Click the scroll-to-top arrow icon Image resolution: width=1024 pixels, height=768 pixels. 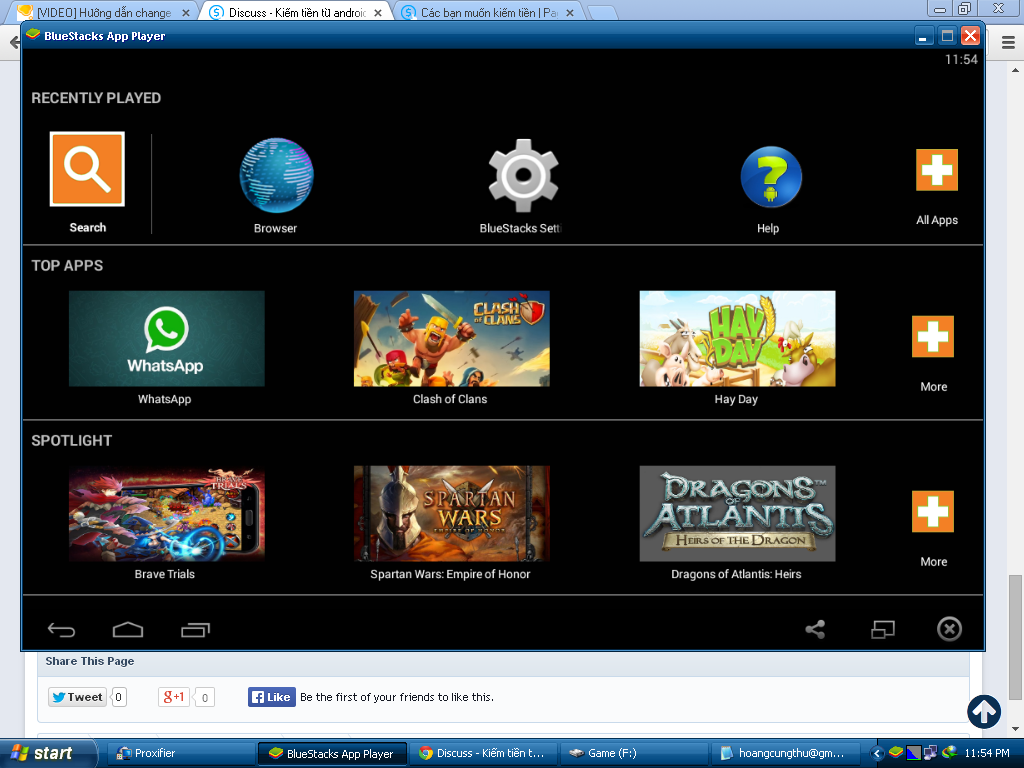[984, 711]
